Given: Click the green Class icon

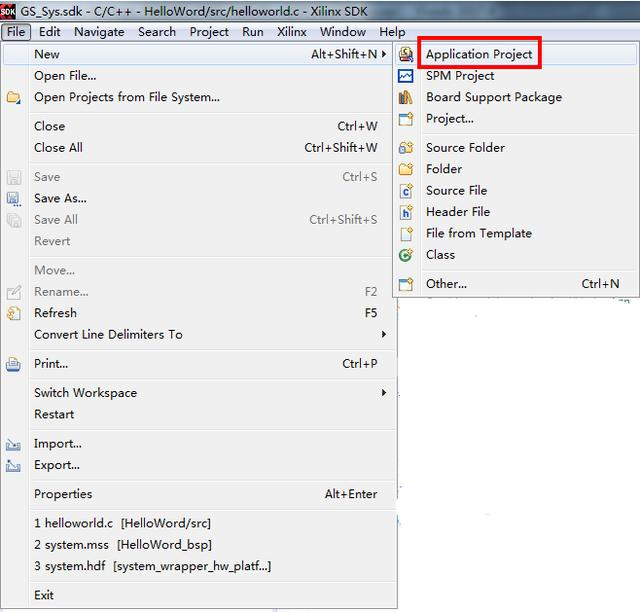Looking at the screenshot, I should pyautogui.click(x=406, y=255).
